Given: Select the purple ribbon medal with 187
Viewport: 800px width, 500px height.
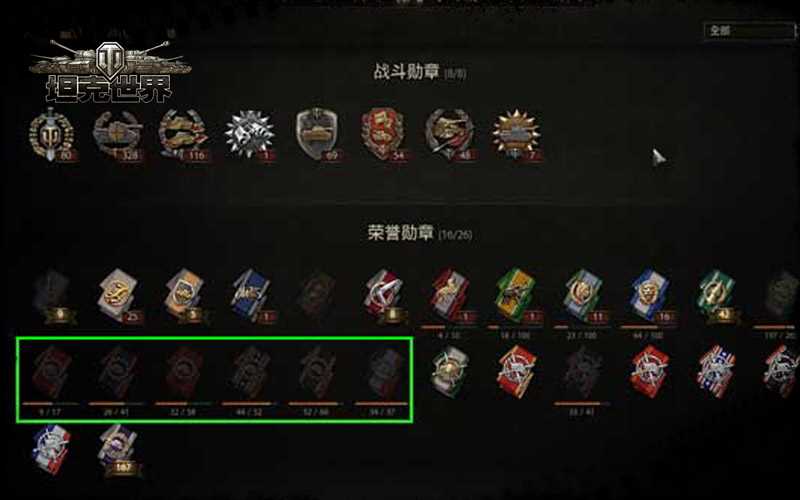Looking at the screenshot, I should coord(119,451).
